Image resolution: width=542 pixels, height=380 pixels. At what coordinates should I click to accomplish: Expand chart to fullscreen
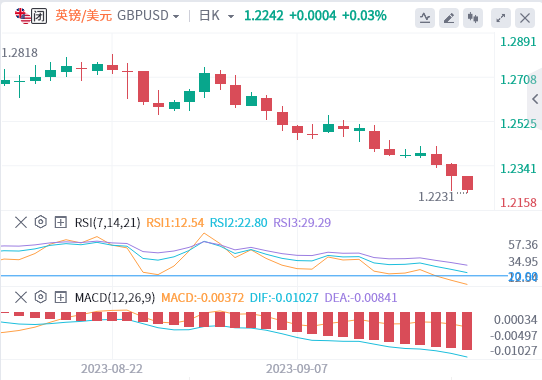501,18
